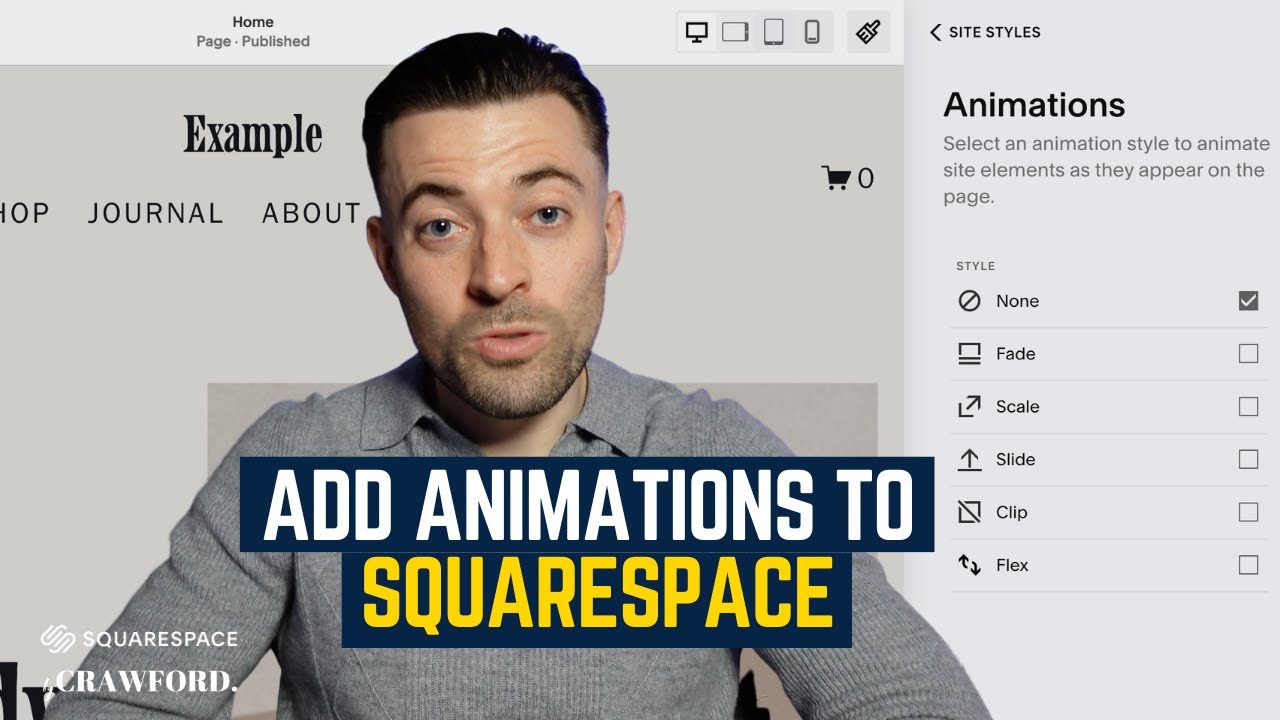Select the Scale label text
The image size is (1280, 720).
click(x=1018, y=407)
